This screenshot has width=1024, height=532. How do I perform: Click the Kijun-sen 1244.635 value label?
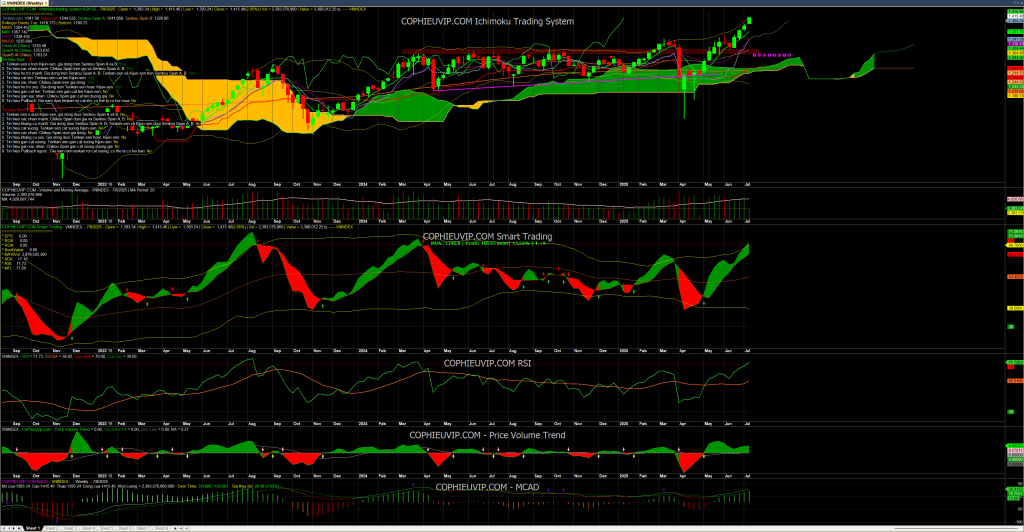[x=58, y=18]
